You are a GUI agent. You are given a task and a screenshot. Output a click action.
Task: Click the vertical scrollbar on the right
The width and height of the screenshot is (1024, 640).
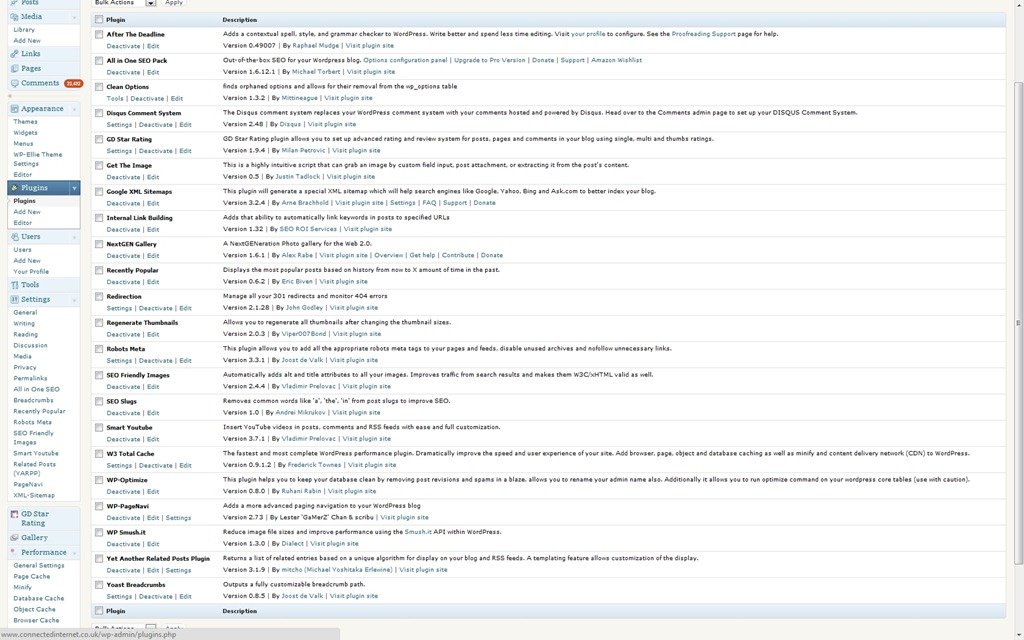1018,323
